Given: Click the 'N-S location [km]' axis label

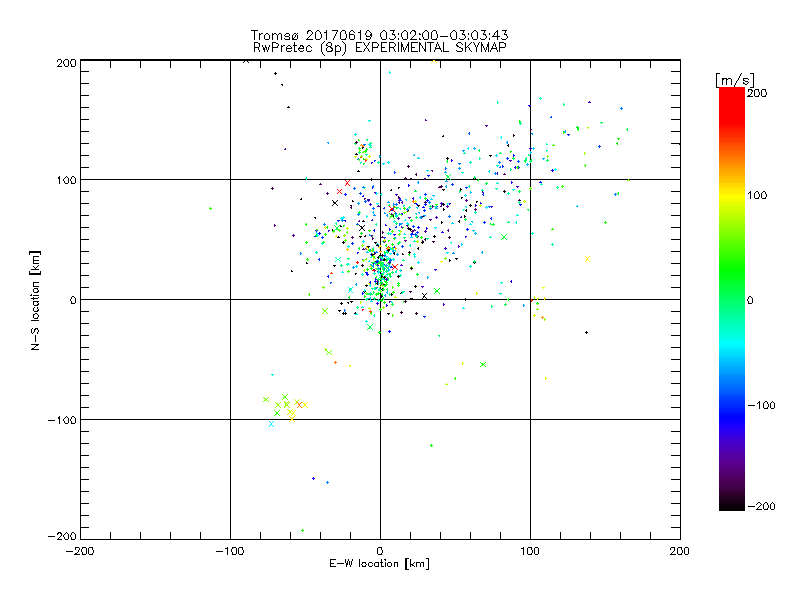Looking at the screenshot, I should pyautogui.click(x=35, y=301).
